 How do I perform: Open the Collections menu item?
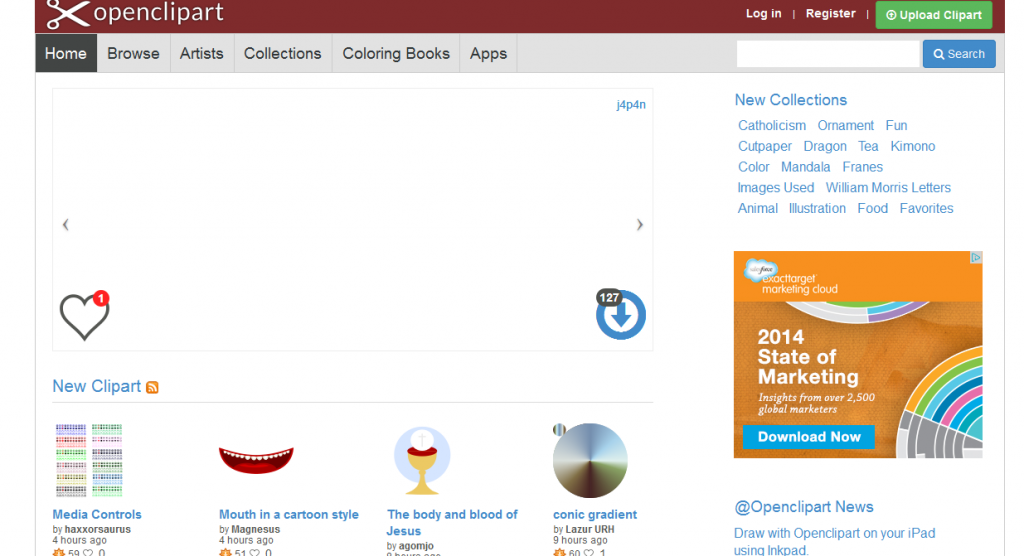(x=283, y=54)
